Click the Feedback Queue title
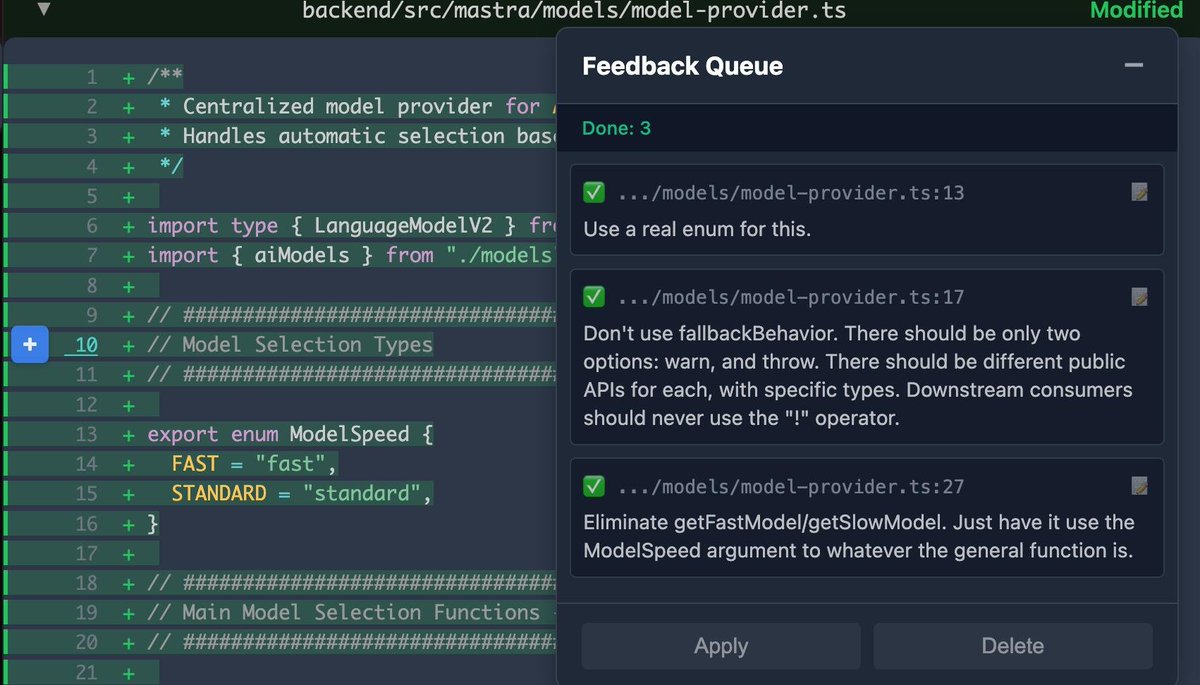The width and height of the screenshot is (1200, 685). 683,66
